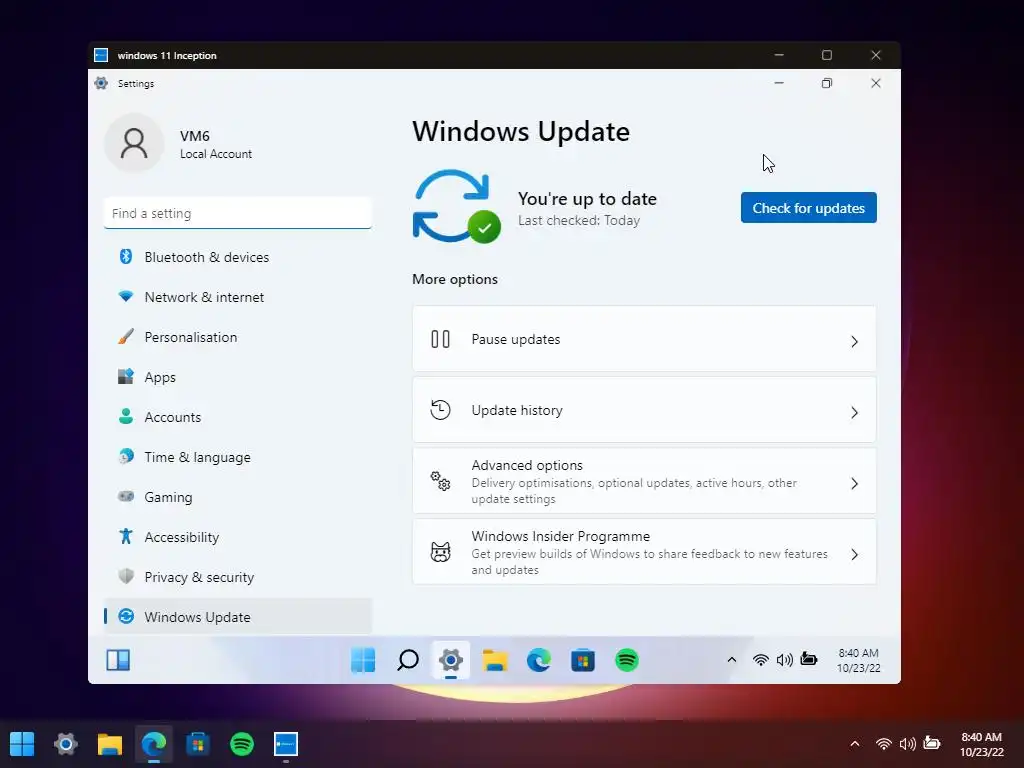Click wifi icon in inner VM tray
The height and width of the screenshot is (768, 1024).
click(760, 660)
